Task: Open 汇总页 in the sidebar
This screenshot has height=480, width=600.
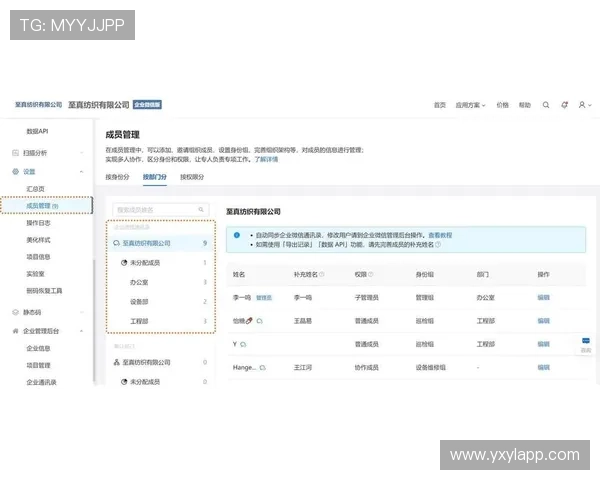Action: coord(35,189)
